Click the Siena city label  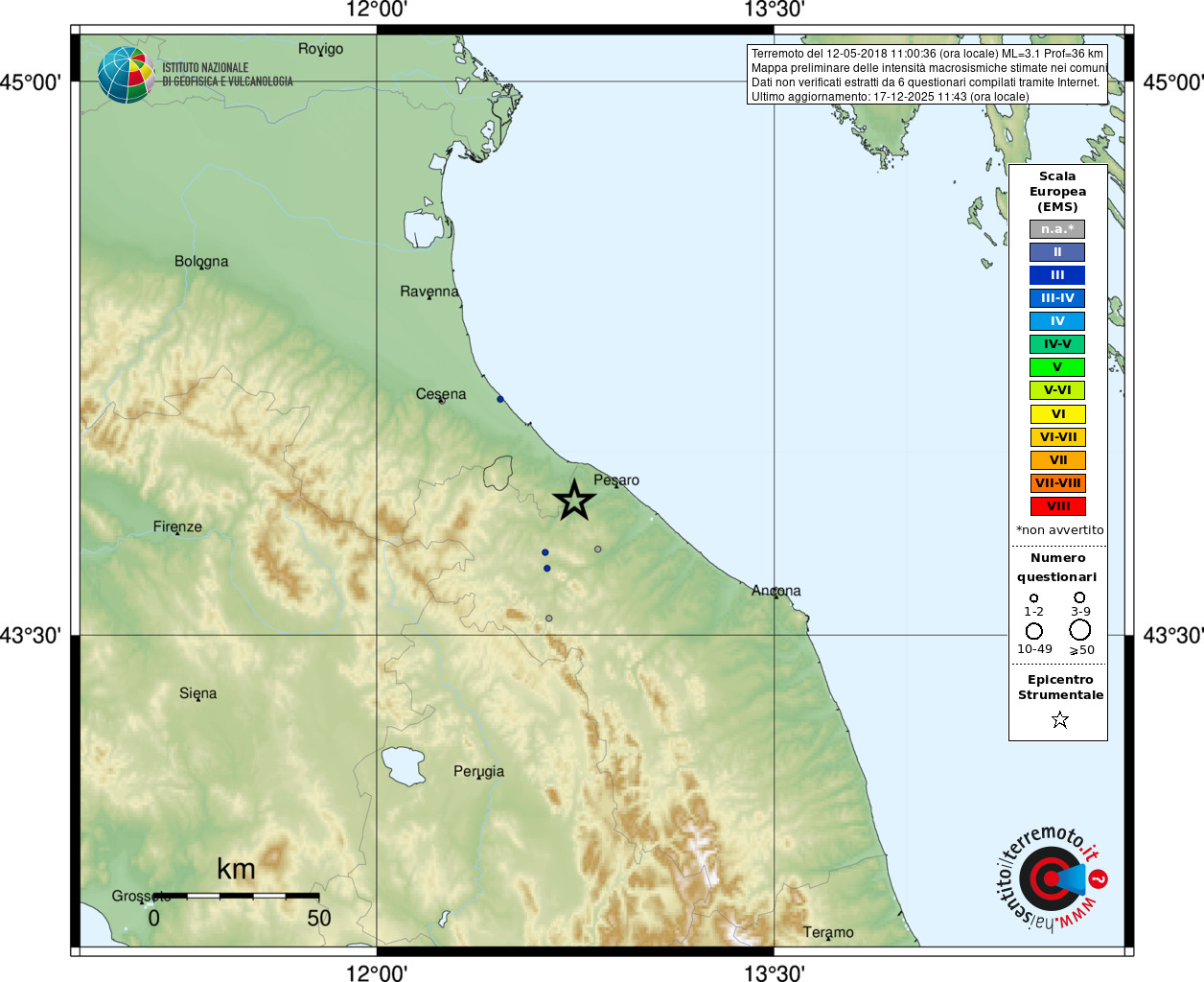(197, 693)
